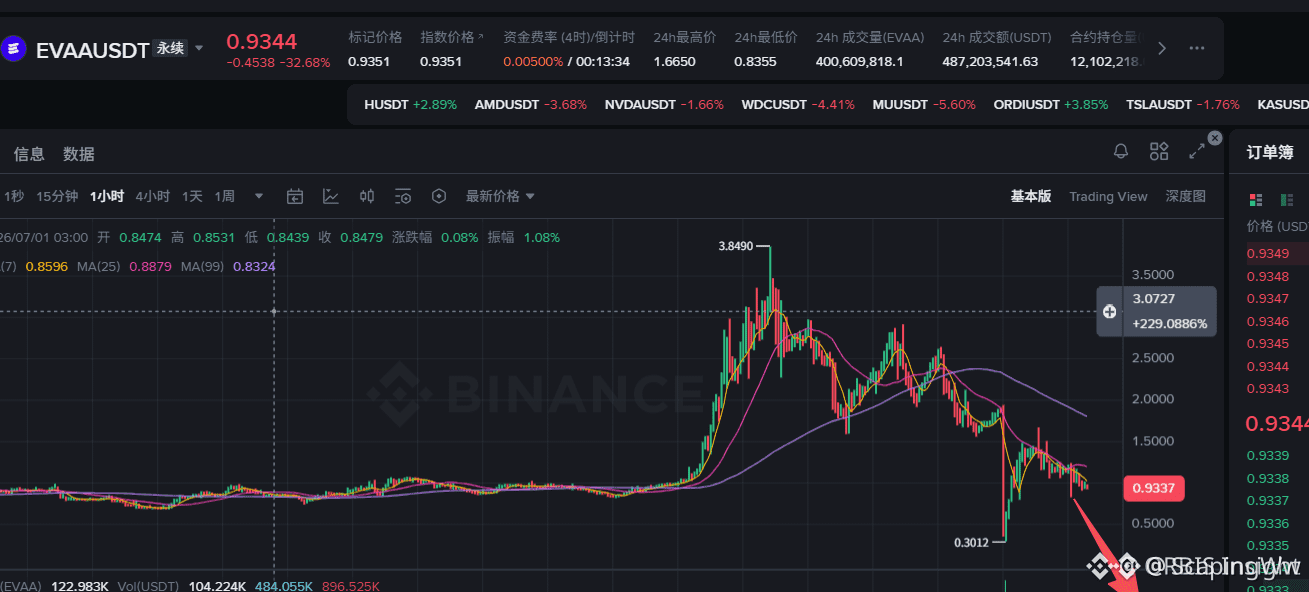
Task: Expand the chart to fullscreen
Action: (1197, 152)
